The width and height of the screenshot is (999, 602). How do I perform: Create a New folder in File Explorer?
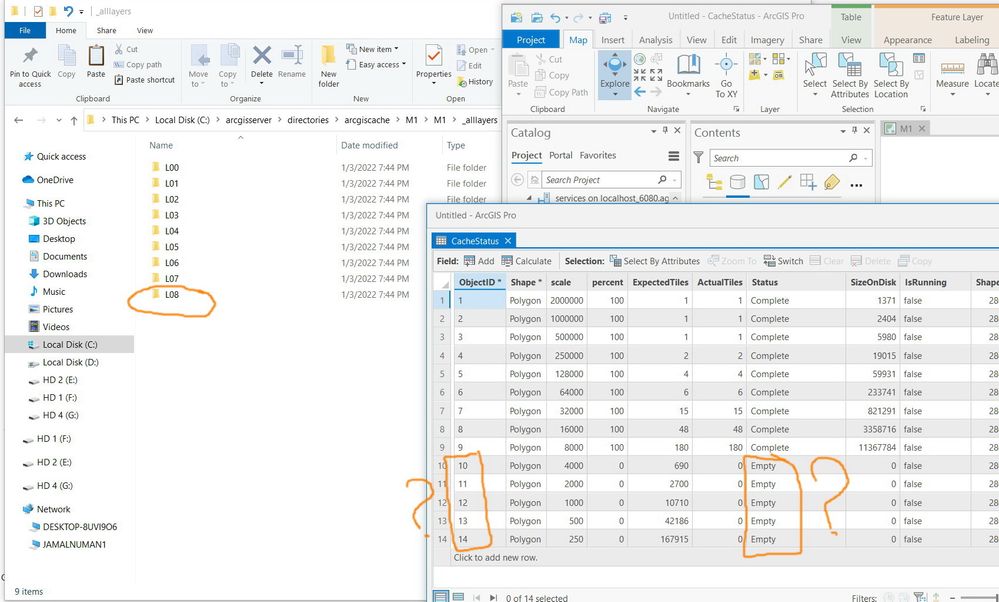pyautogui.click(x=329, y=66)
